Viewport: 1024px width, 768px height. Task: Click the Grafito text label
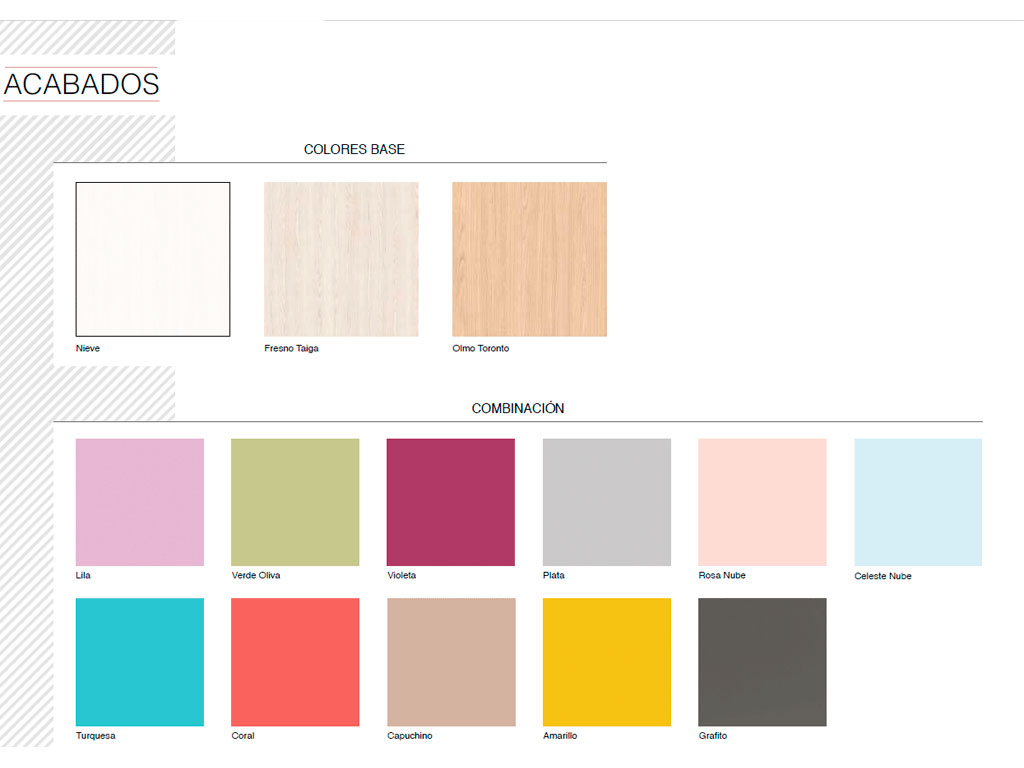(x=713, y=736)
